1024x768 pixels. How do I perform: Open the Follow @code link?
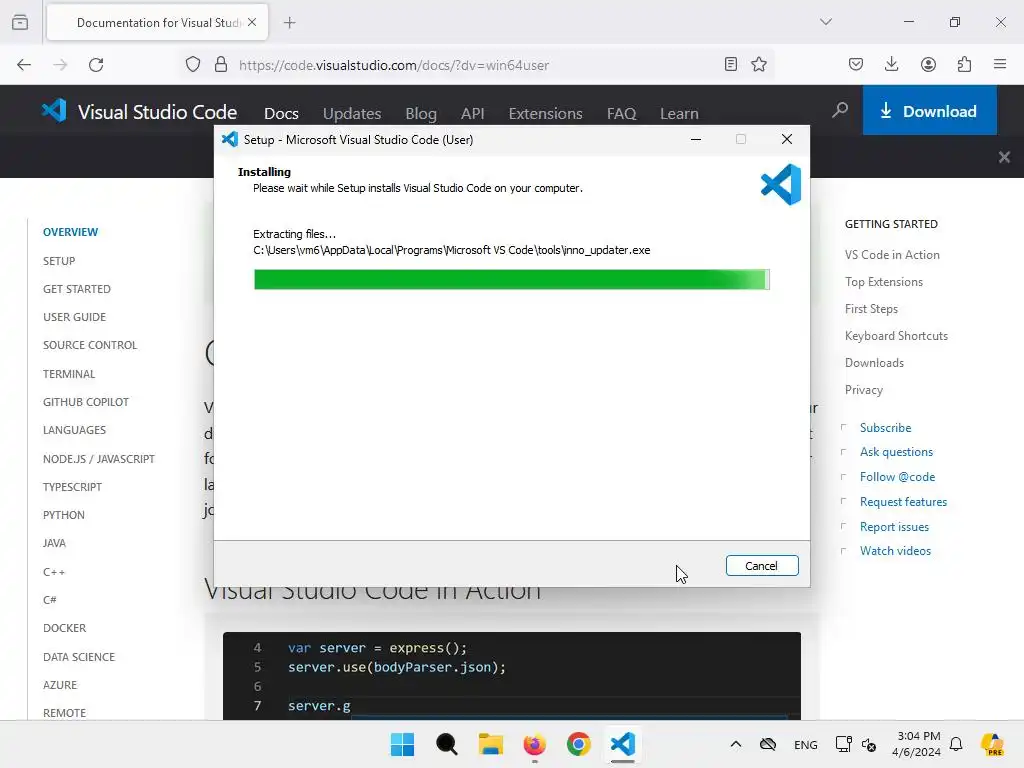point(897,477)
